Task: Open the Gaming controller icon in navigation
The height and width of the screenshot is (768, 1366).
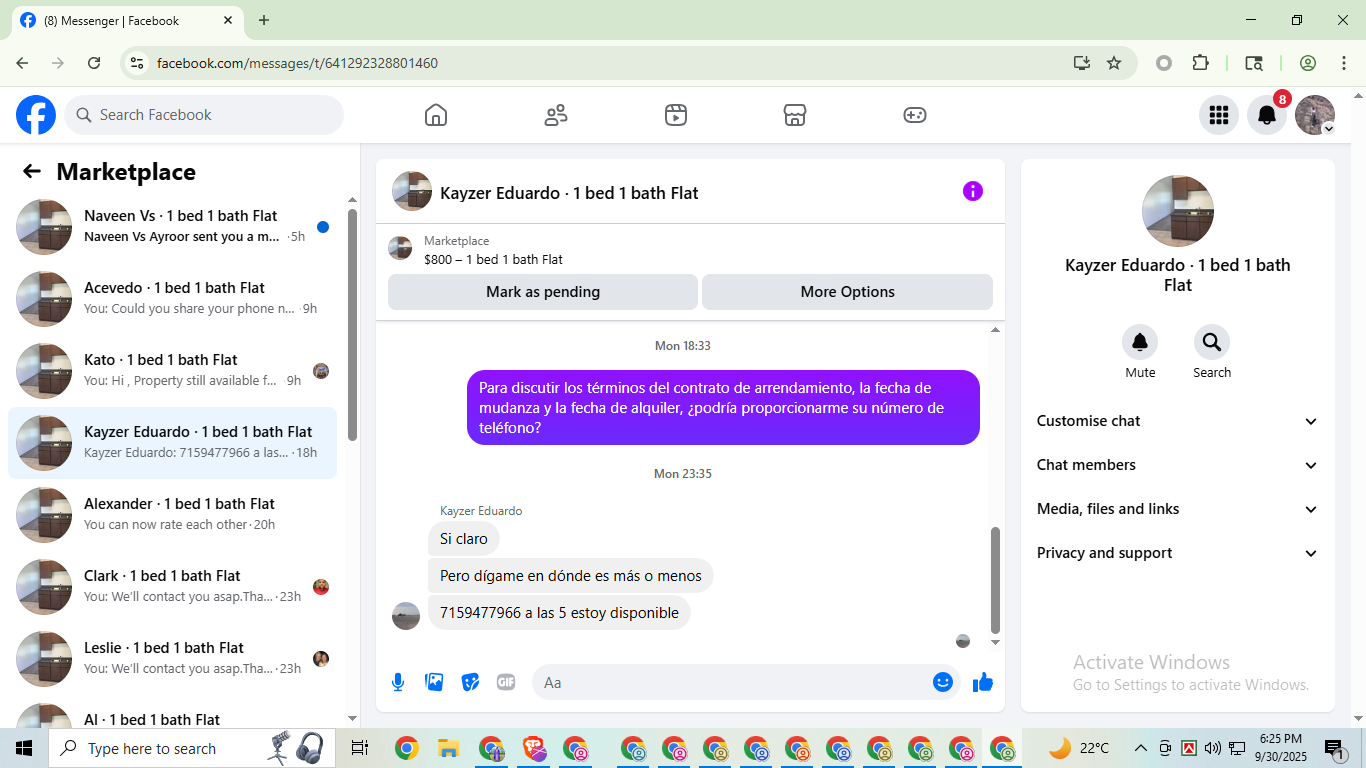Action: click(x=915, y=115)
